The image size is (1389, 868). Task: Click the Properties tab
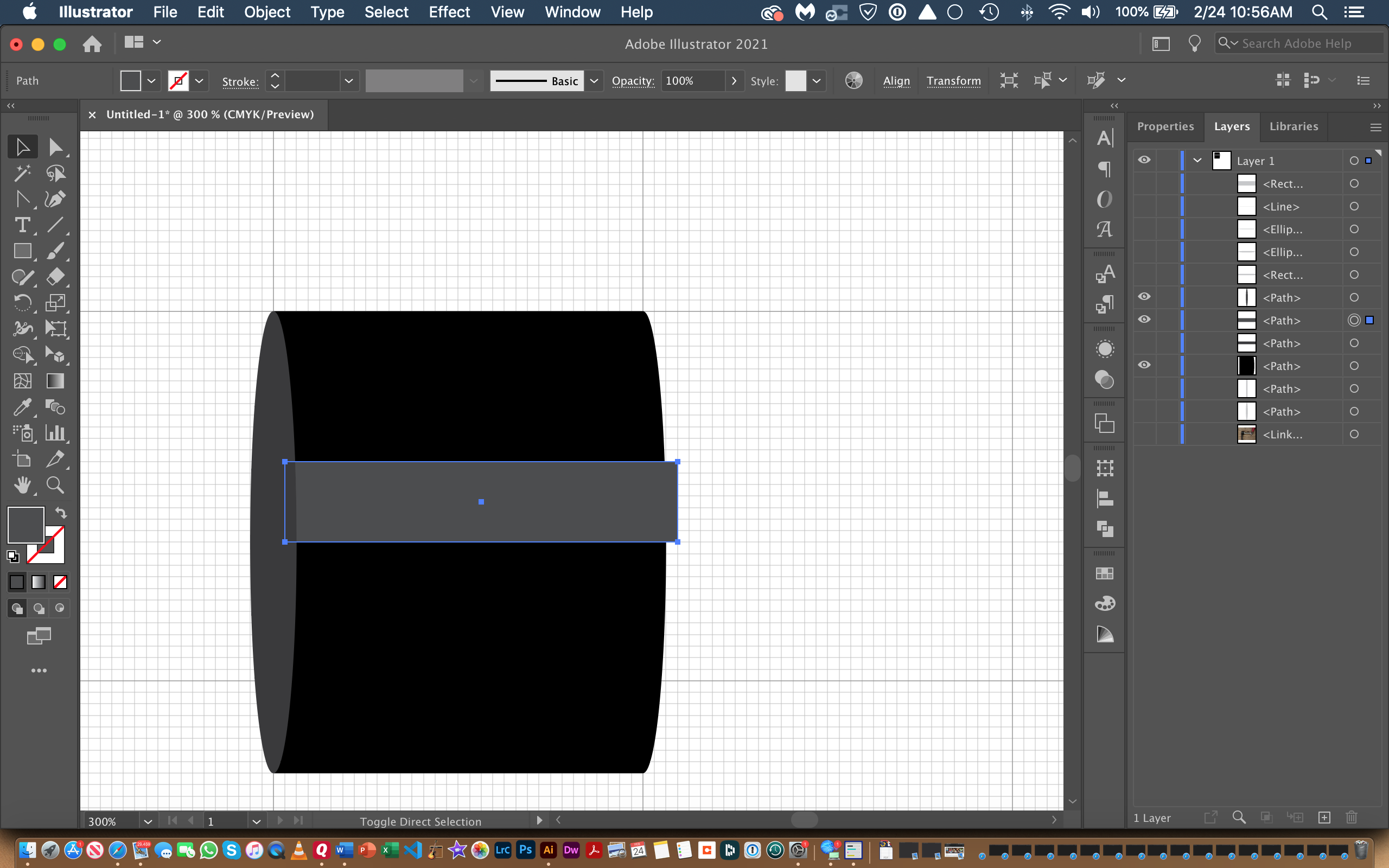tap(1165, 126)
